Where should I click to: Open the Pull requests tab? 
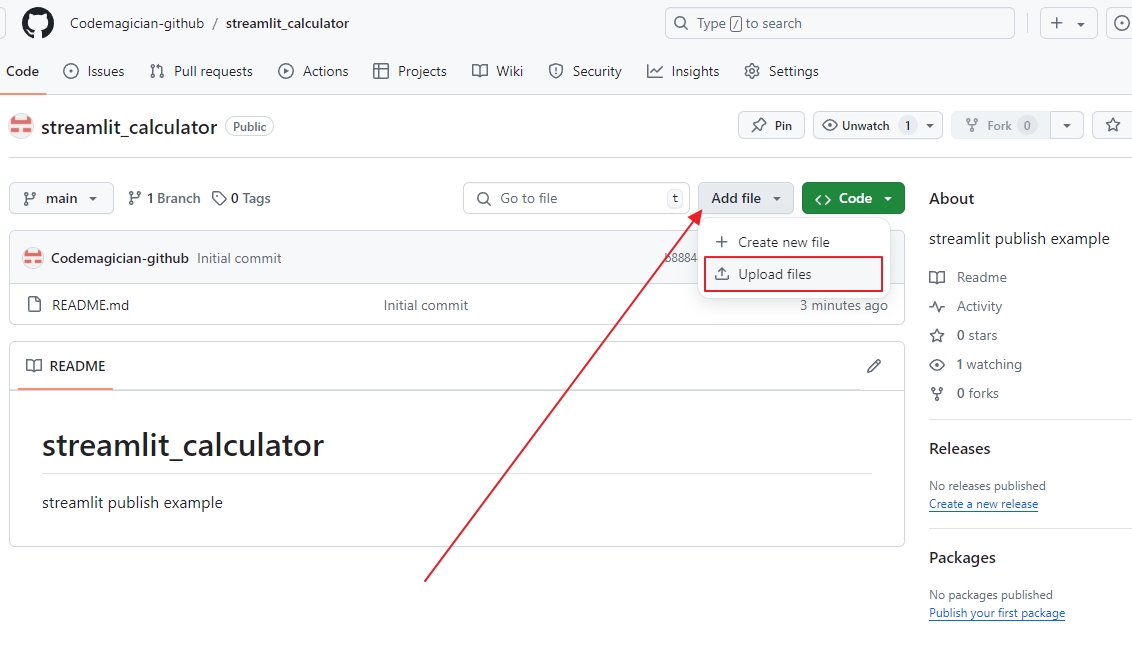click(201, 71)
